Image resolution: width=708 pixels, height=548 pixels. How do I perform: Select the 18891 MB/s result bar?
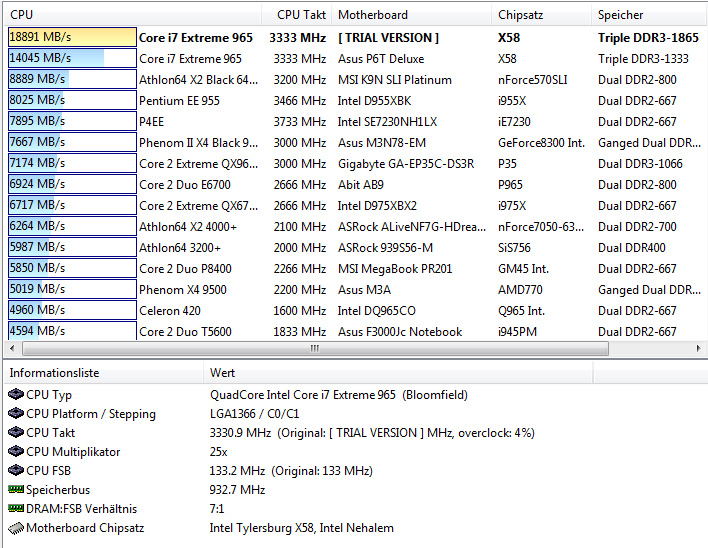click(72, 37)
